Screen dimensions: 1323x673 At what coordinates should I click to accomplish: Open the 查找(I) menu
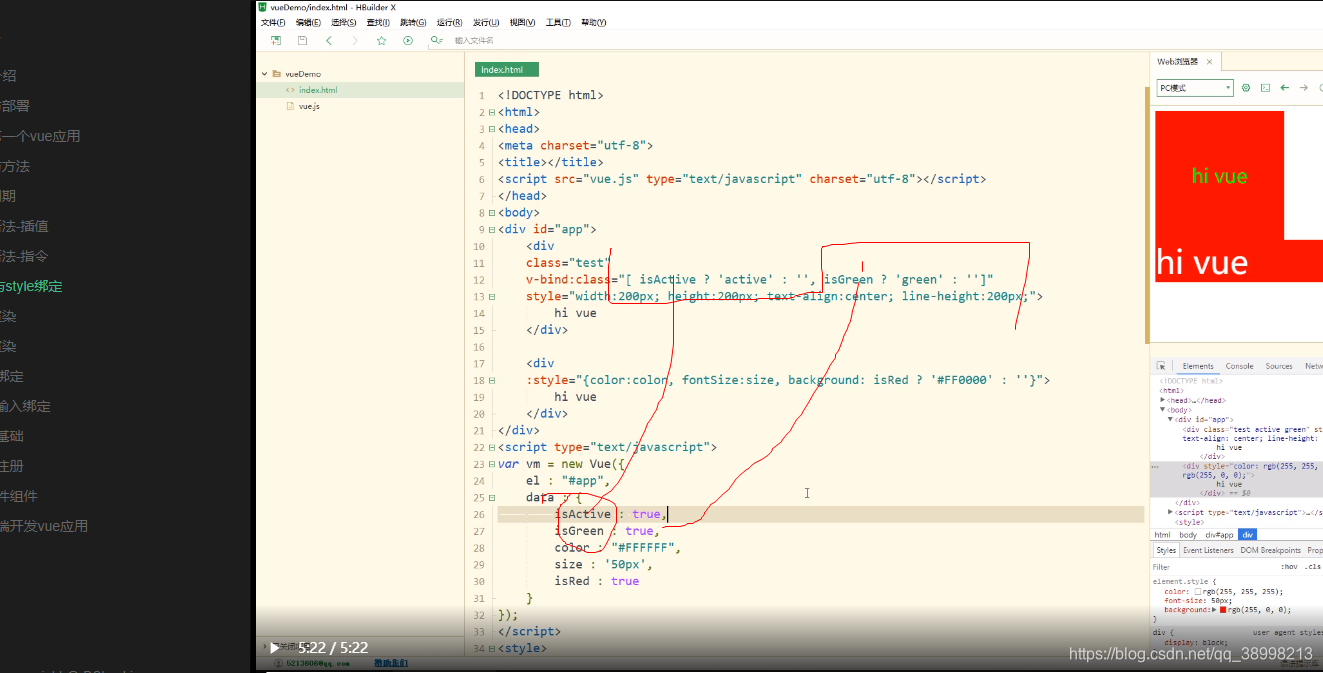point(378,22)
